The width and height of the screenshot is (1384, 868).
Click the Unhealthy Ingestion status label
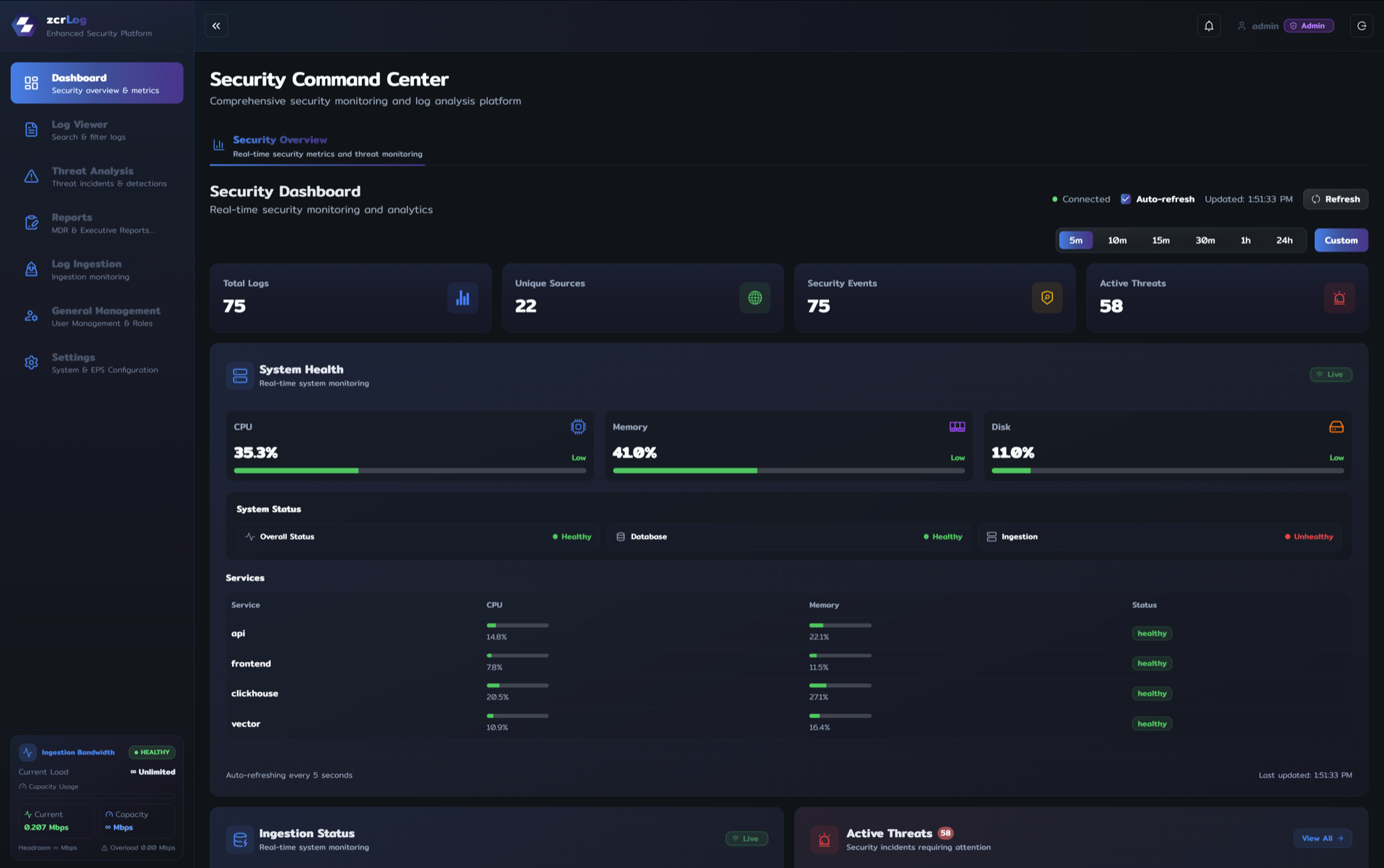(1309, 536)
